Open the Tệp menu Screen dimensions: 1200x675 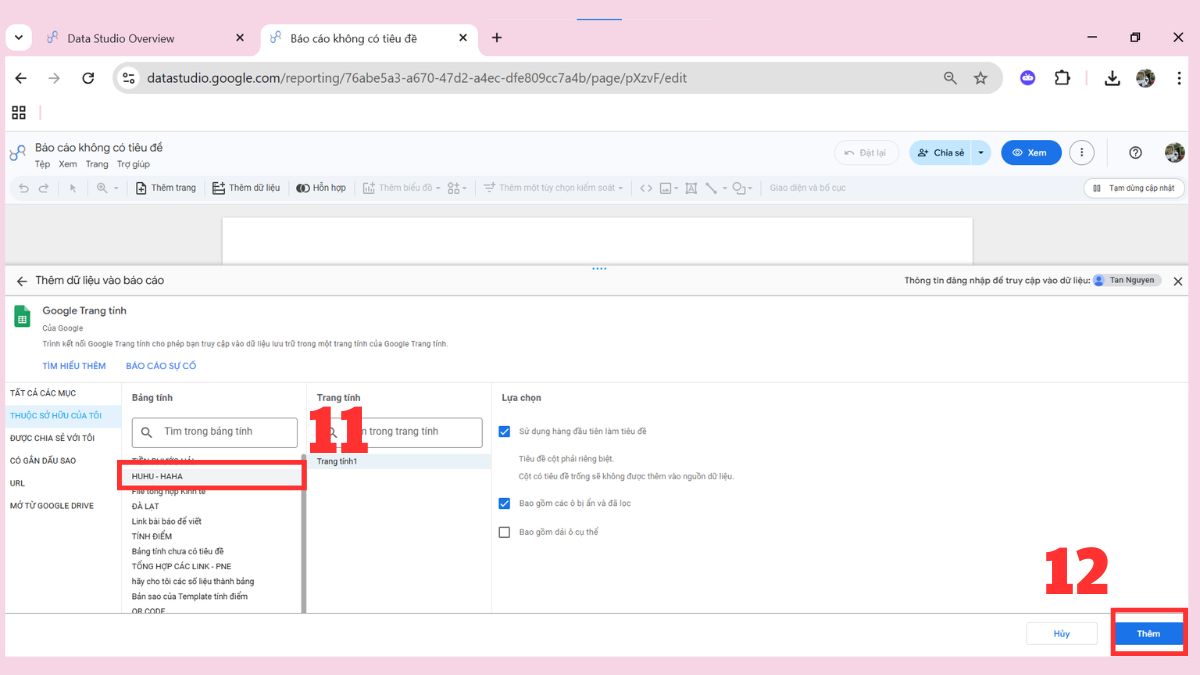[x=42, y=164]
